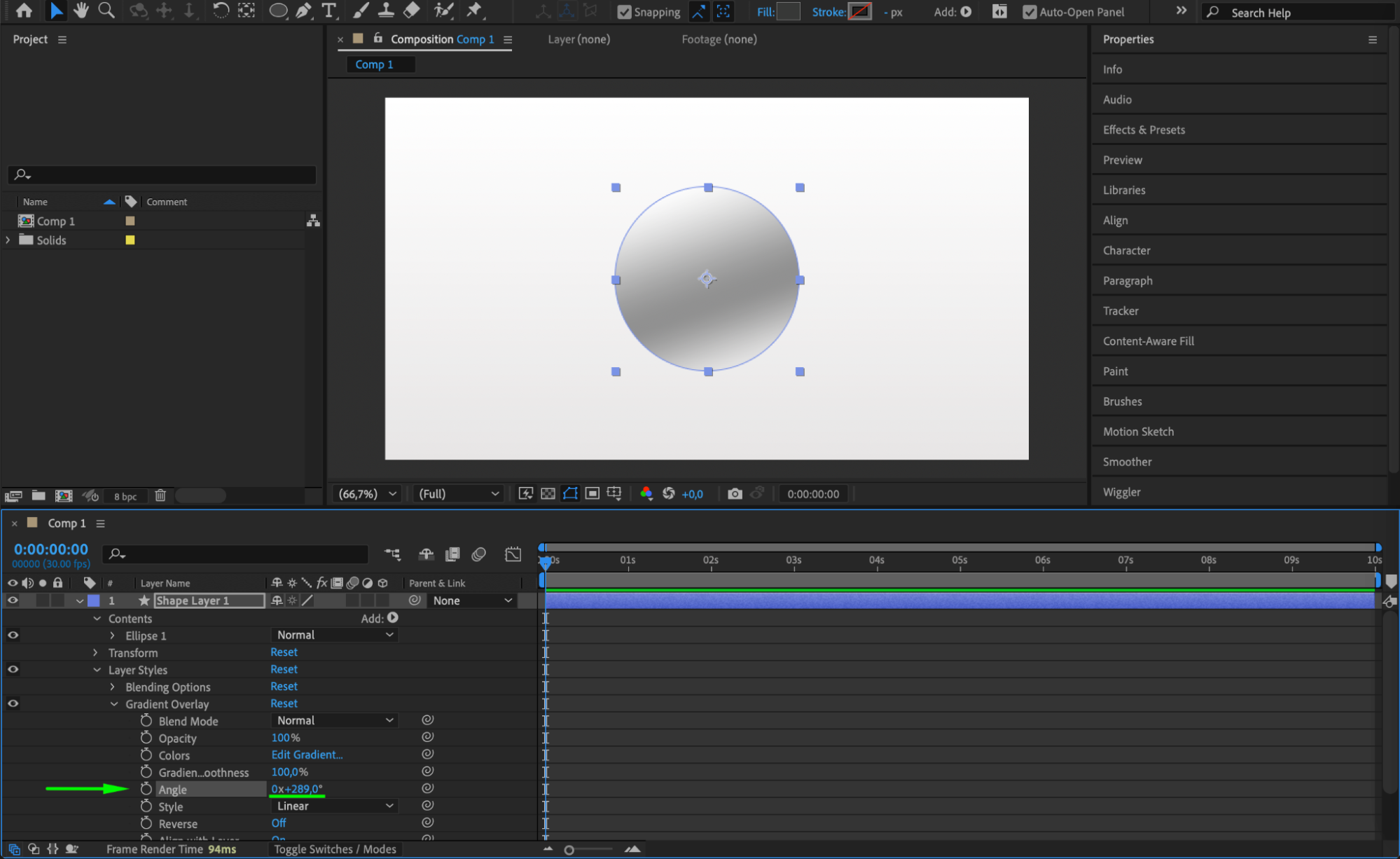Click the Fill color swatch
Image resolution: width=1400 pixels, height=859 pixels.
788,12
